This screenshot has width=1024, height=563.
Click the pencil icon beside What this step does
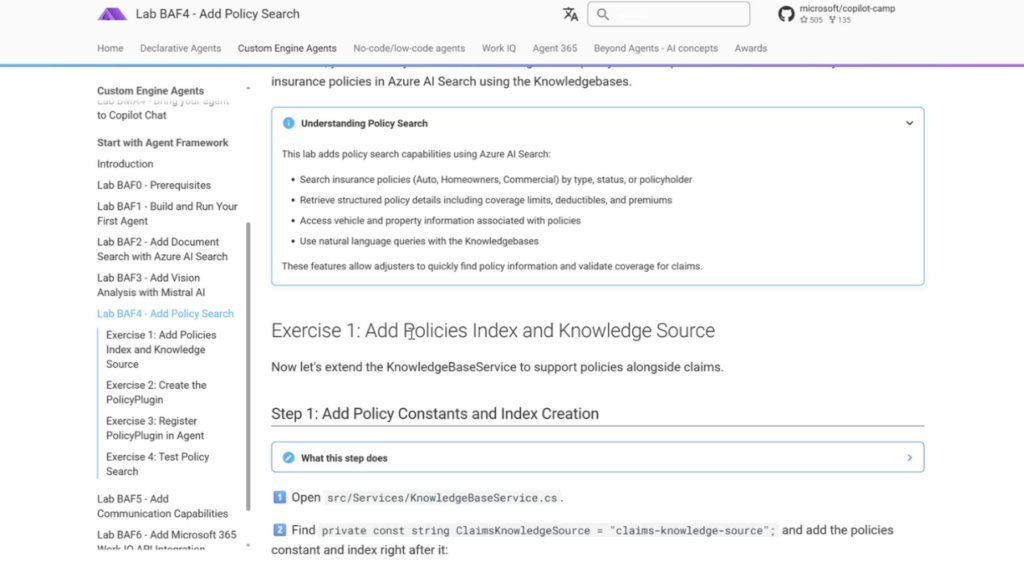[x=288, y=458]
